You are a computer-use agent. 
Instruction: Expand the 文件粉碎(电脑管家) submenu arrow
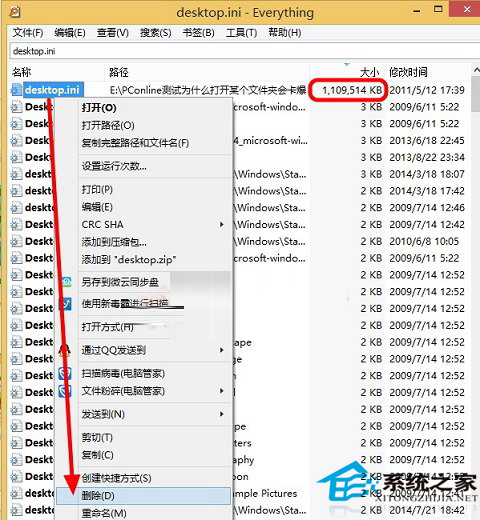(222, 391)
